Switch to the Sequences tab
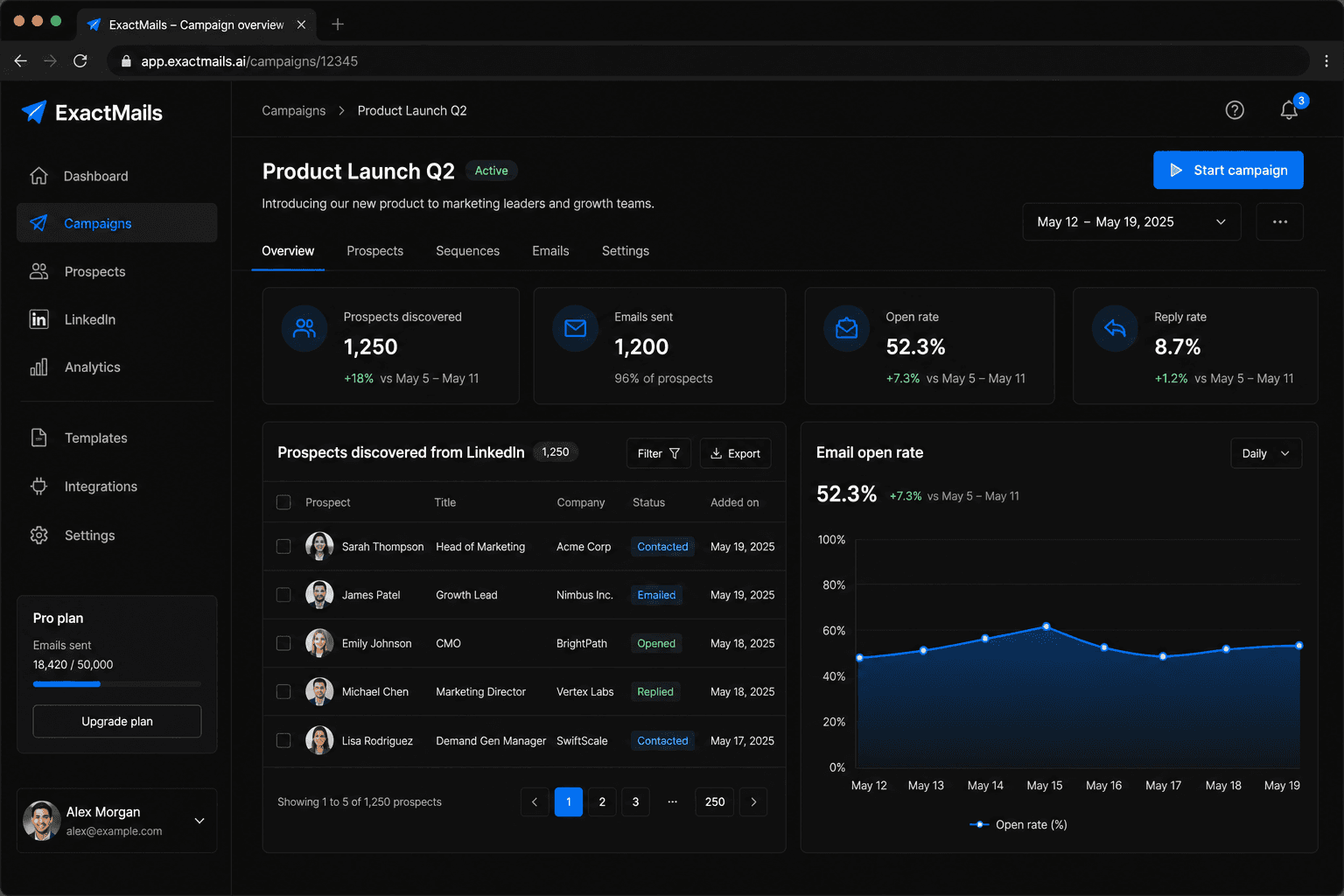Image resolution: width=1344 pixels, height=896 pixels. point(467,251)
